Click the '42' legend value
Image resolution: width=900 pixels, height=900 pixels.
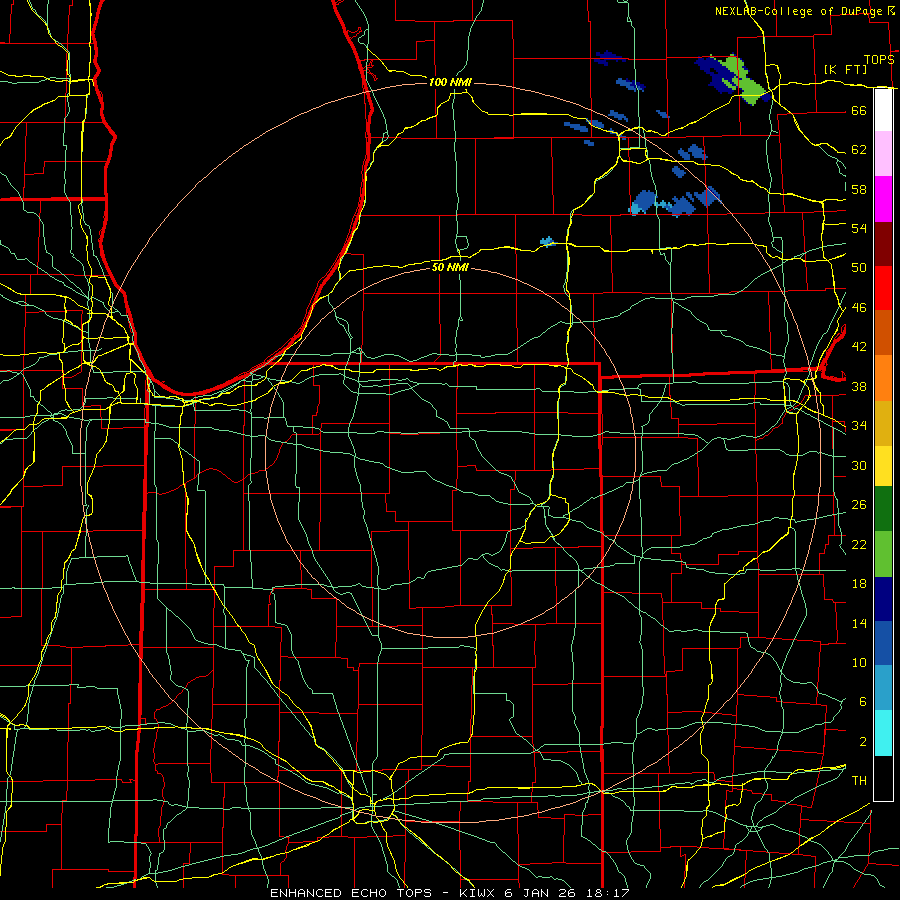pyautogui.click(x=859, y=347)
